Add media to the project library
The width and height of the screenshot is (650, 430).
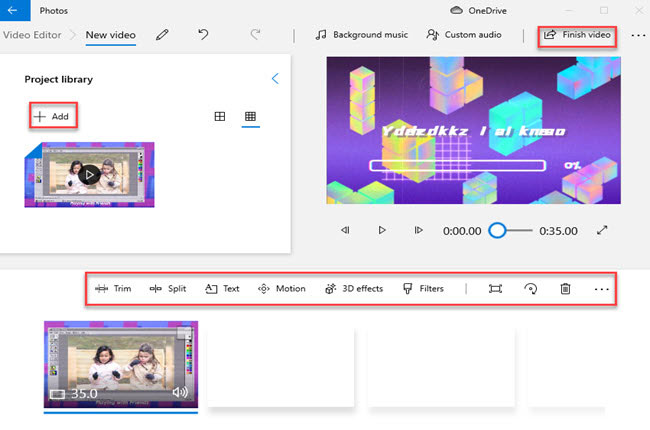click(x=53, y=117)
